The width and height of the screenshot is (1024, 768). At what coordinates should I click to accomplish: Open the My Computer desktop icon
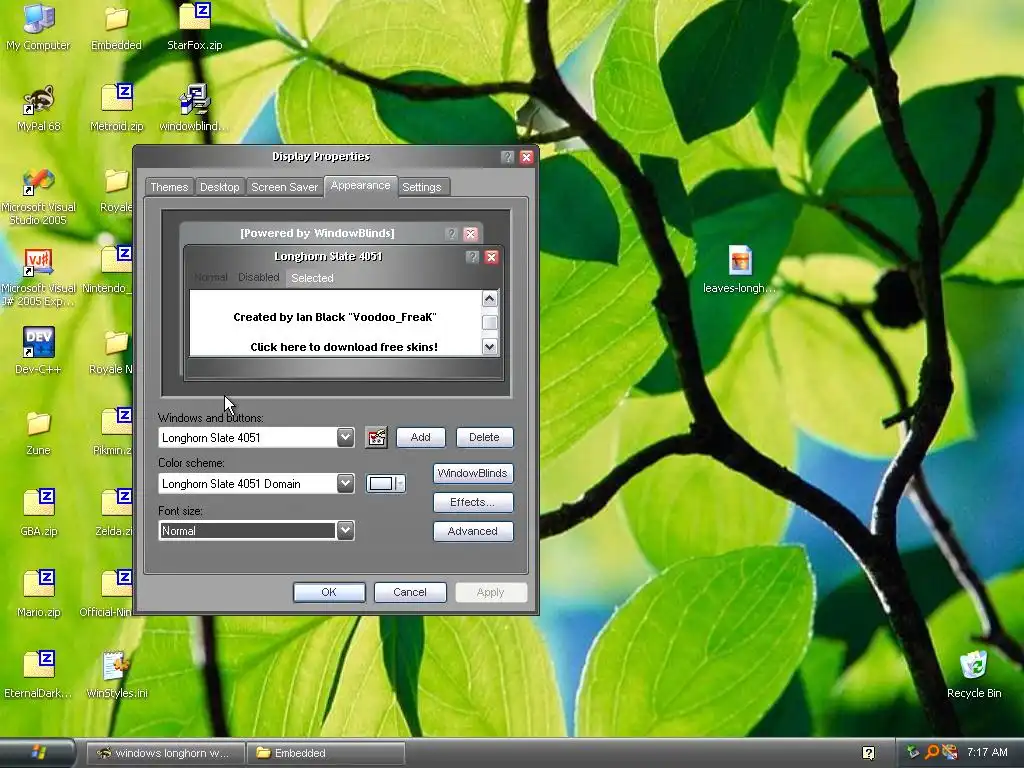[38, 26]
